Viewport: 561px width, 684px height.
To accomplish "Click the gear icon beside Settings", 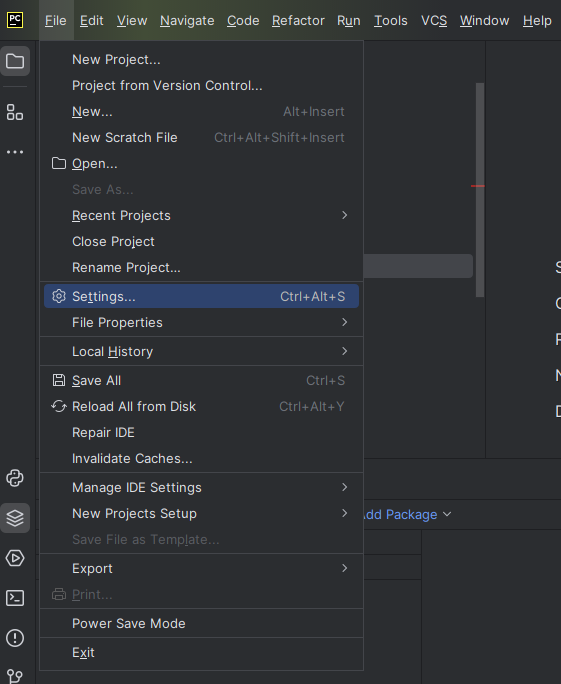I will pos(58,296).
